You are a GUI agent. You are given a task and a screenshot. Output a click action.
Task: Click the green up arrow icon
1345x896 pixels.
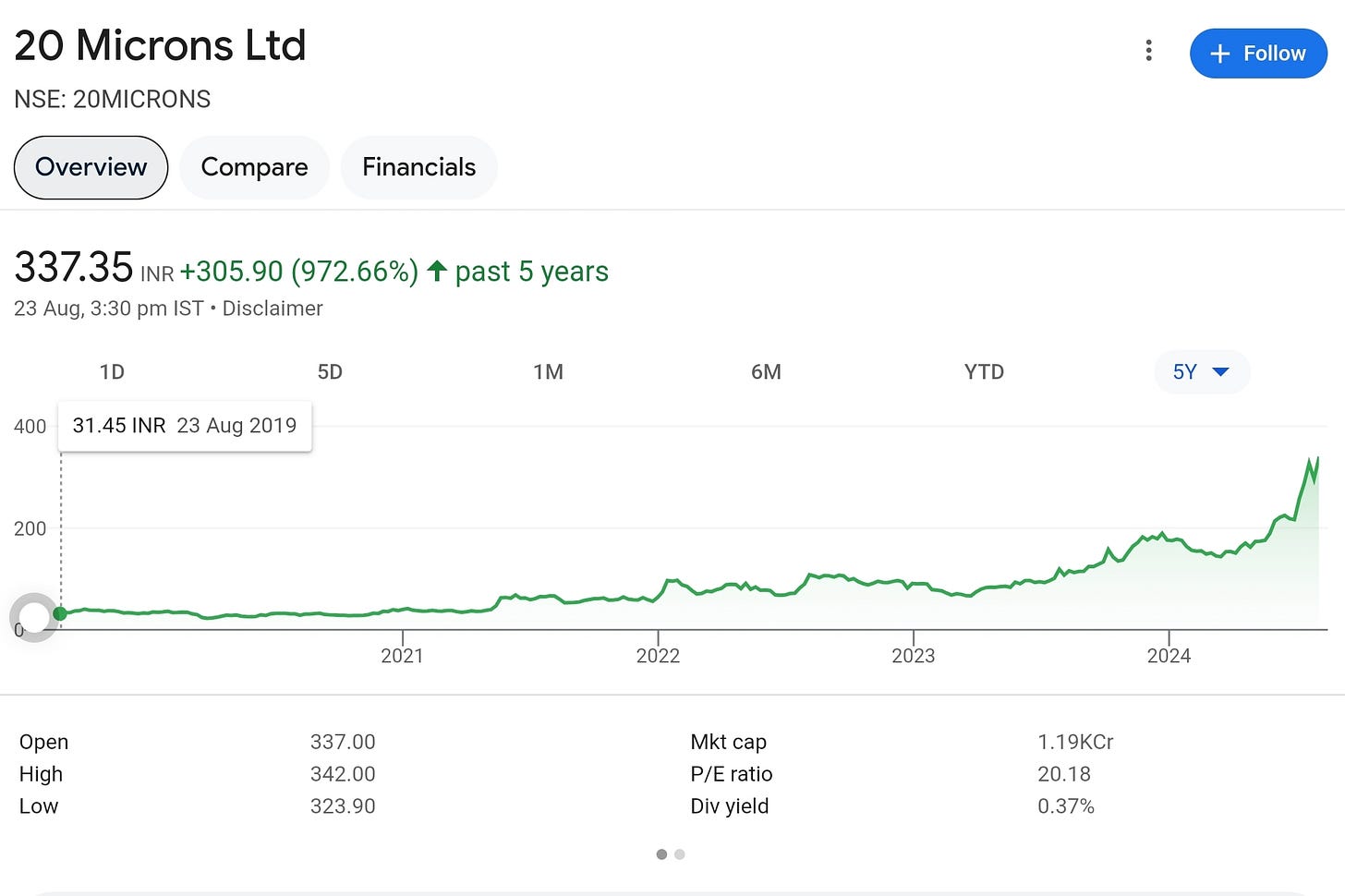(437, 271)
